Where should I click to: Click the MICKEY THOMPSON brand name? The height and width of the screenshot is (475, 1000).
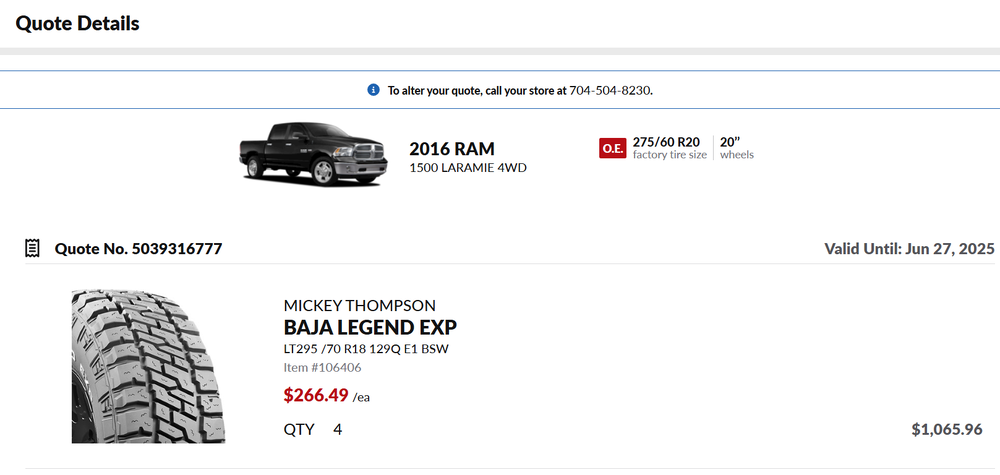[360, 305]
